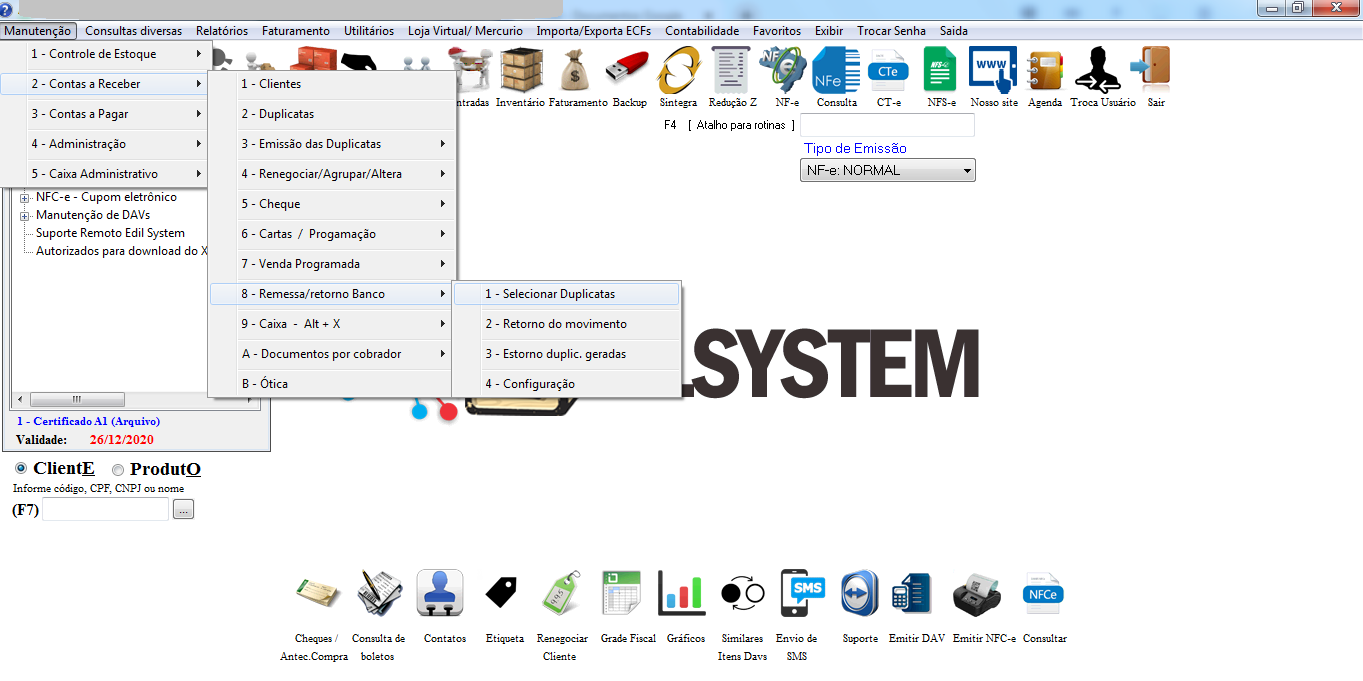
Task: Open the CT-e toolbar icon
Action: pyautogui.click(x=886, y=70)
